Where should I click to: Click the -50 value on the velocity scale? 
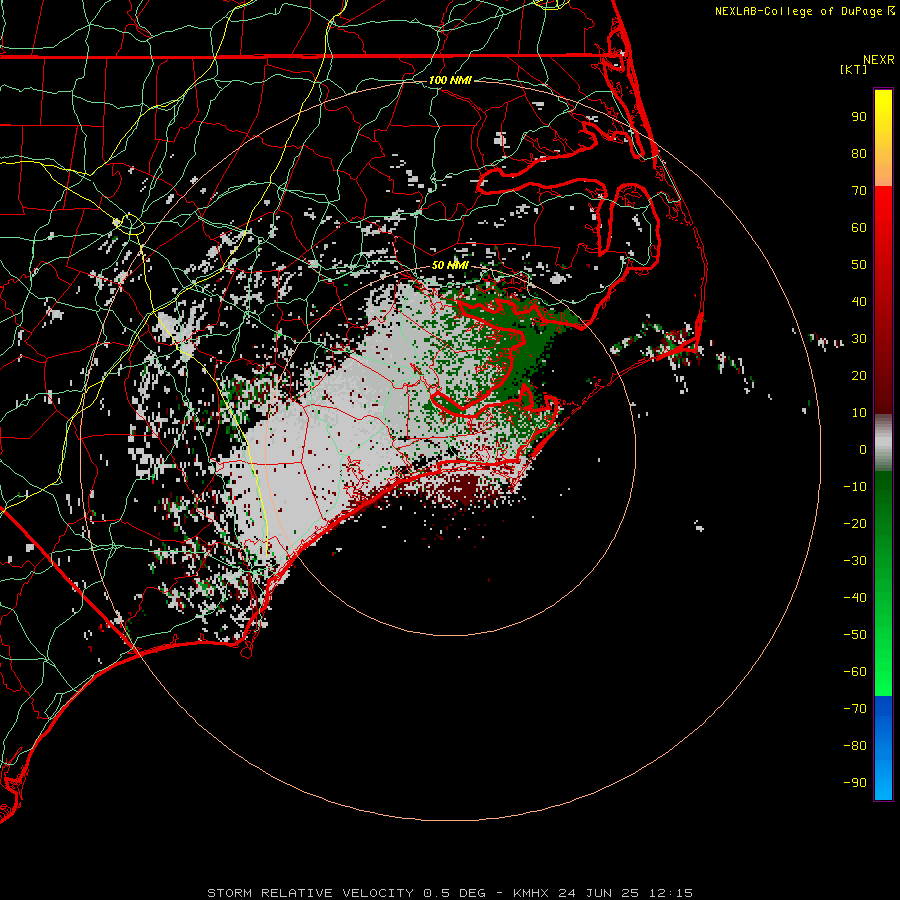(855, 635)
